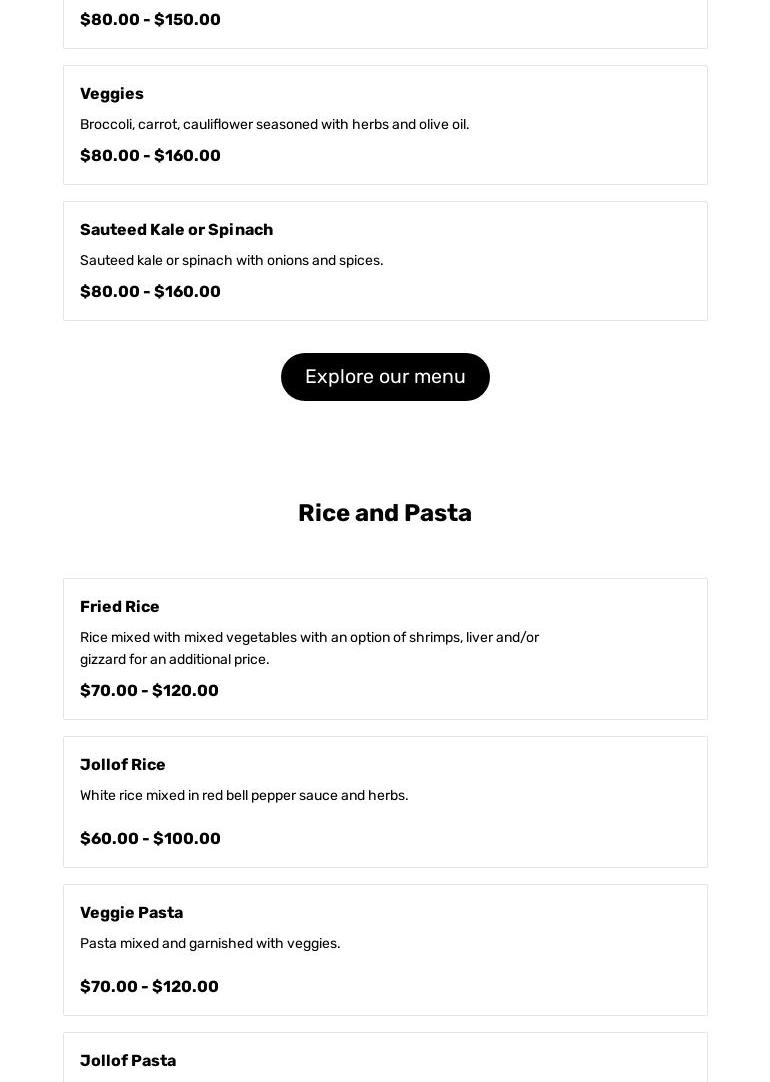Image resolution: width=770 pixels, height=1082 pixels.
Task: Click the red bell pepper sauce description
Action: click(x=244, y=796)
